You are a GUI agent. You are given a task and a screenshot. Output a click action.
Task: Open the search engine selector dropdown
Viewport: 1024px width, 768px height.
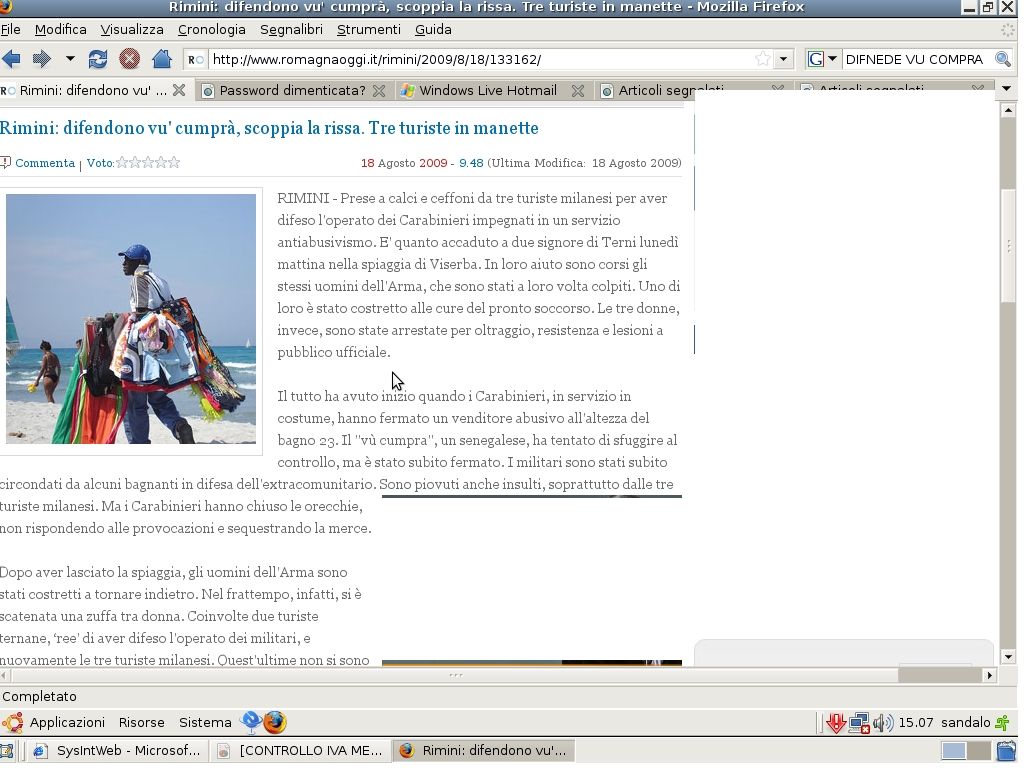click(x=823, y=59)
